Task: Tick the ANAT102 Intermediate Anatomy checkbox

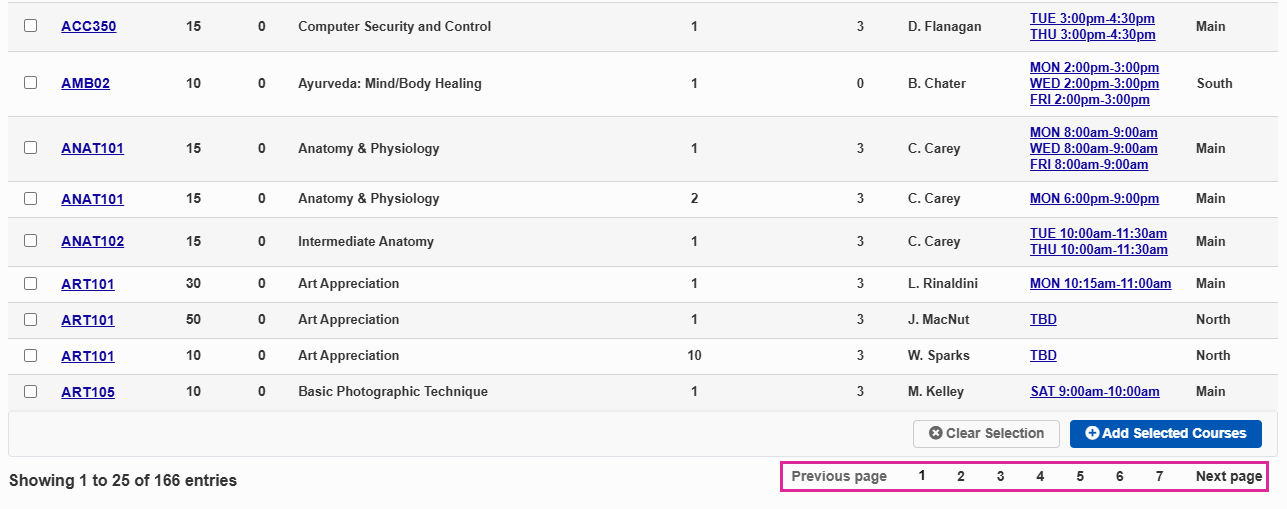Action: pos(30,241)
